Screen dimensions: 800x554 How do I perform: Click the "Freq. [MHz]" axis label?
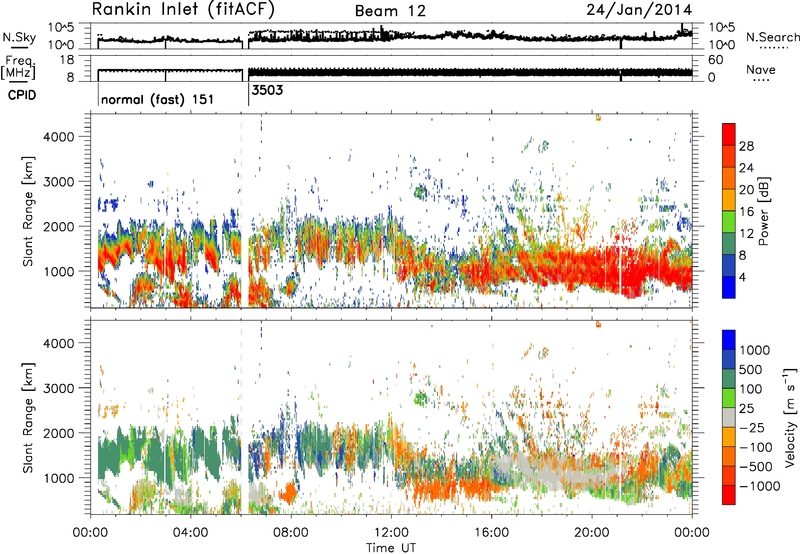[18, 67]
